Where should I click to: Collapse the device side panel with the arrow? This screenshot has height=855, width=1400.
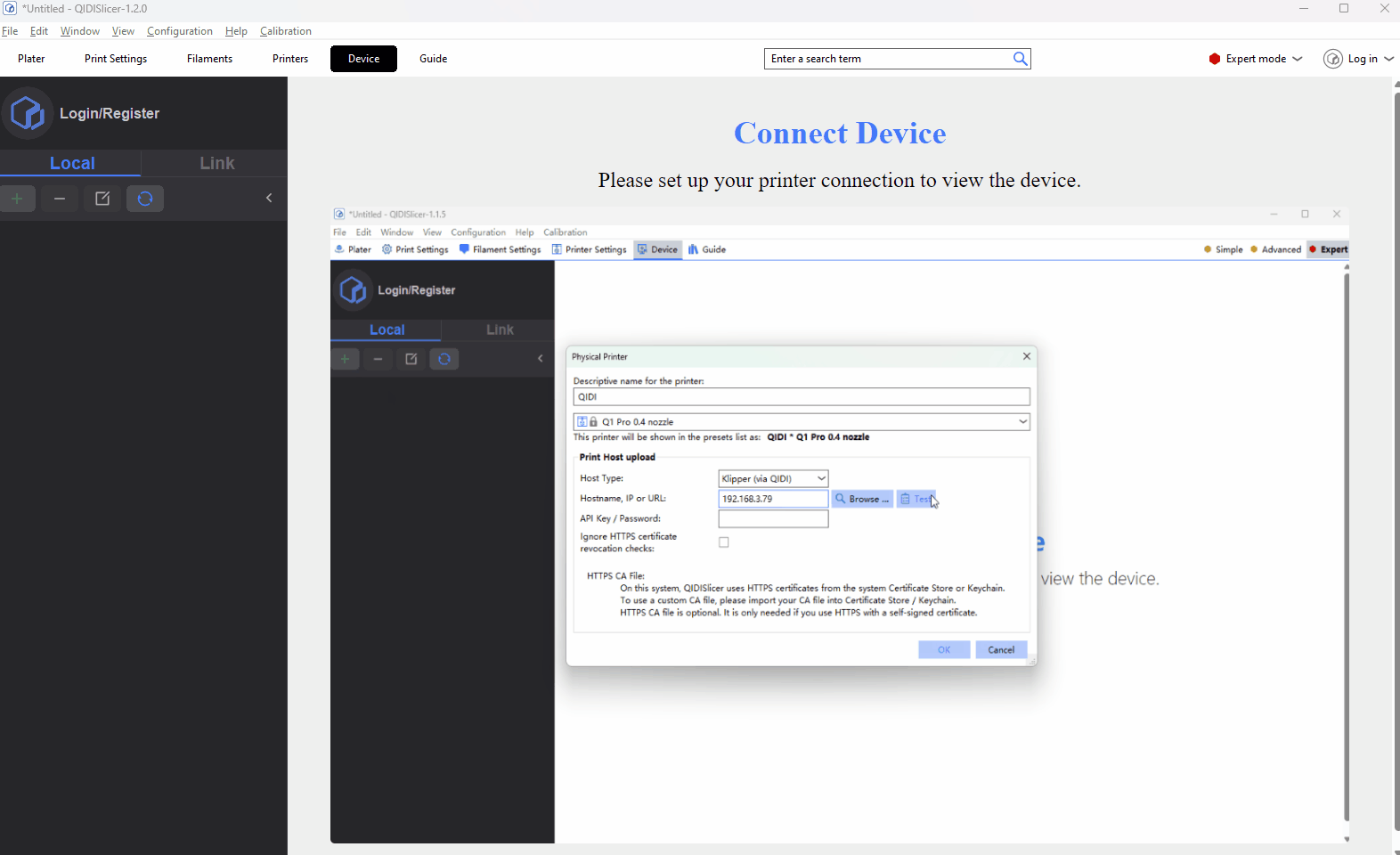pos(269,198)
